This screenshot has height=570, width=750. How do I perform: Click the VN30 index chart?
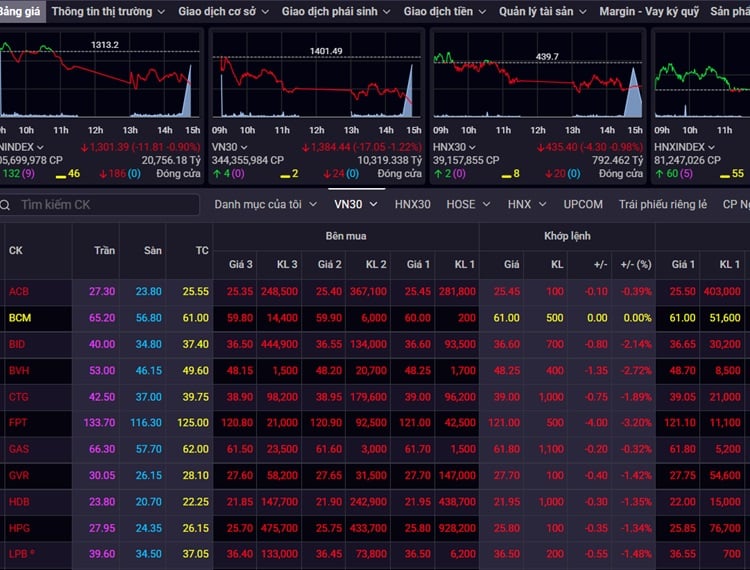point(317,75)
